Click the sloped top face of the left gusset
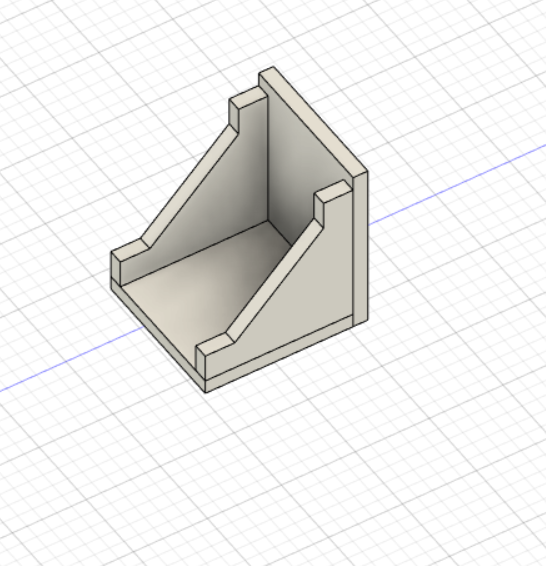 pyautogui.click(x=190, y=185)
